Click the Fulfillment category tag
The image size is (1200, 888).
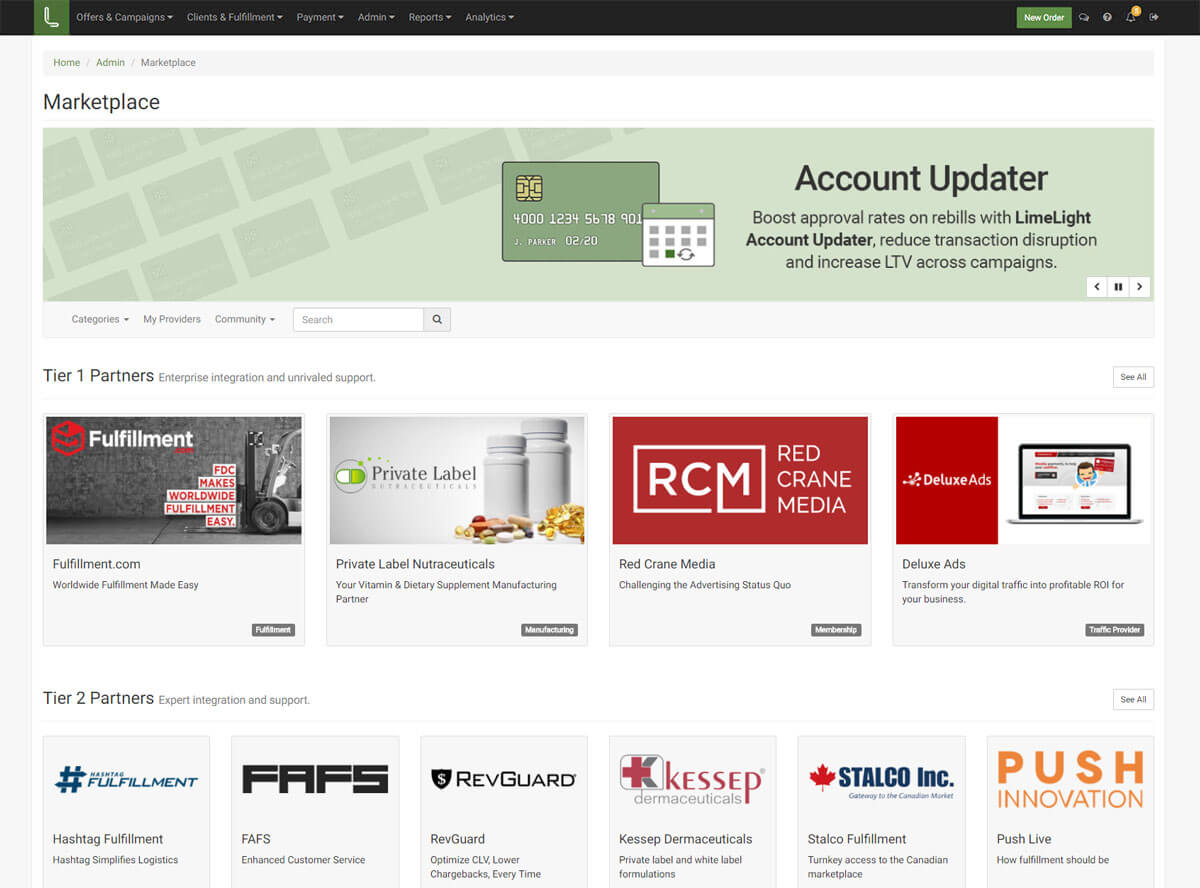(273, 630)
